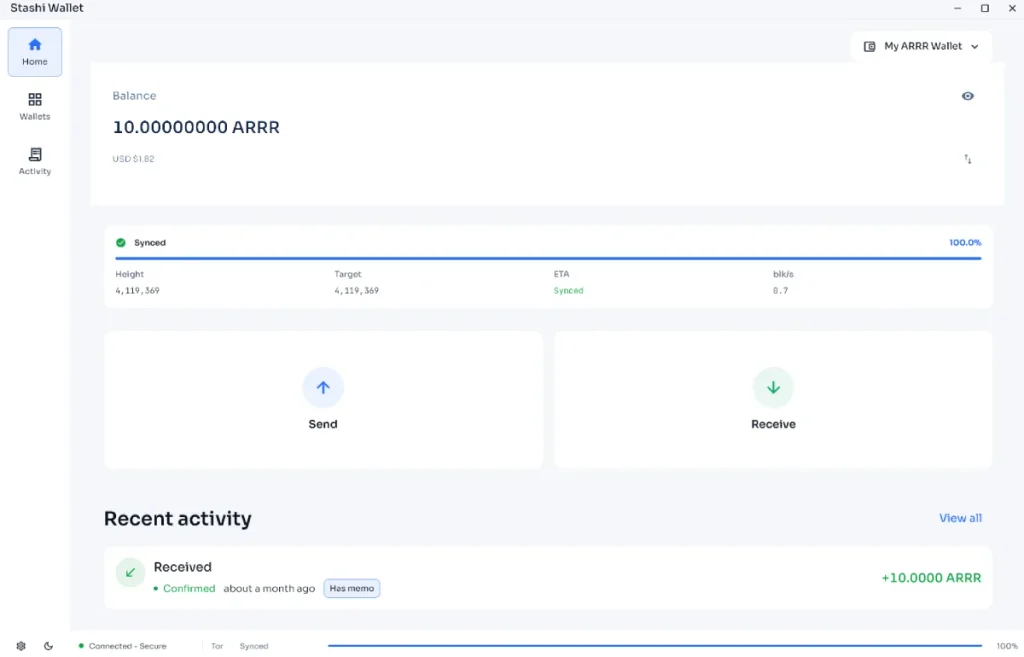Go to the Wallets section
The height and width of the screenshot is (657, 1024).
[35, 106]
